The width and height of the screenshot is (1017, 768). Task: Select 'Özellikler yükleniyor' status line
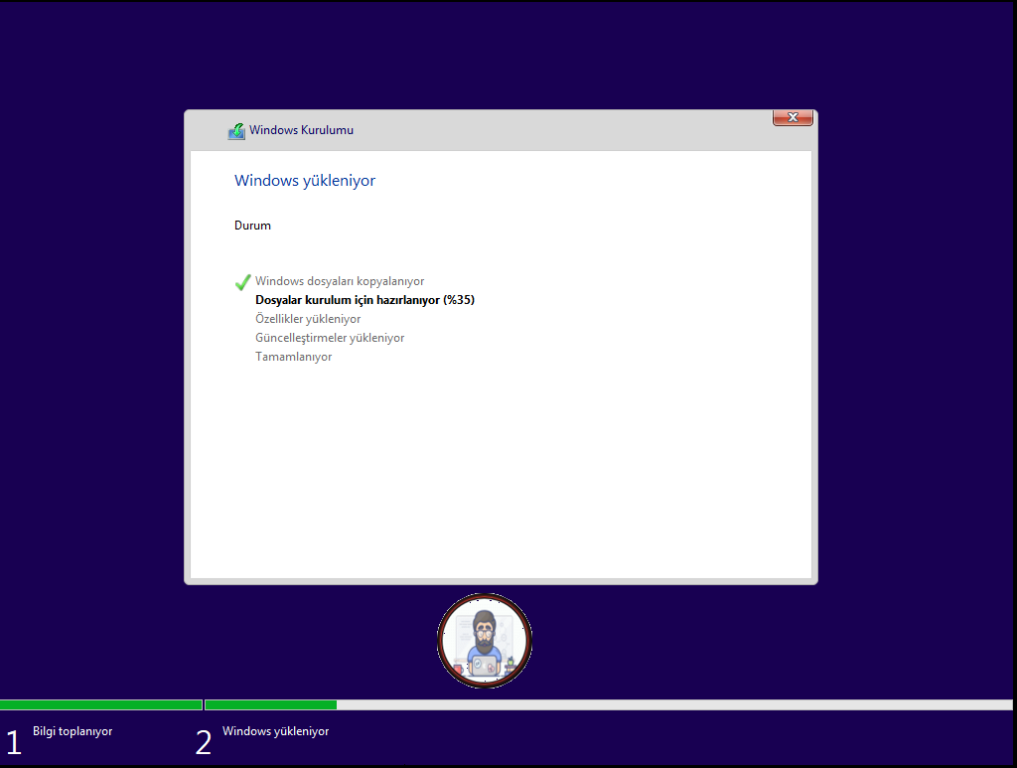[x=307, y=318]
